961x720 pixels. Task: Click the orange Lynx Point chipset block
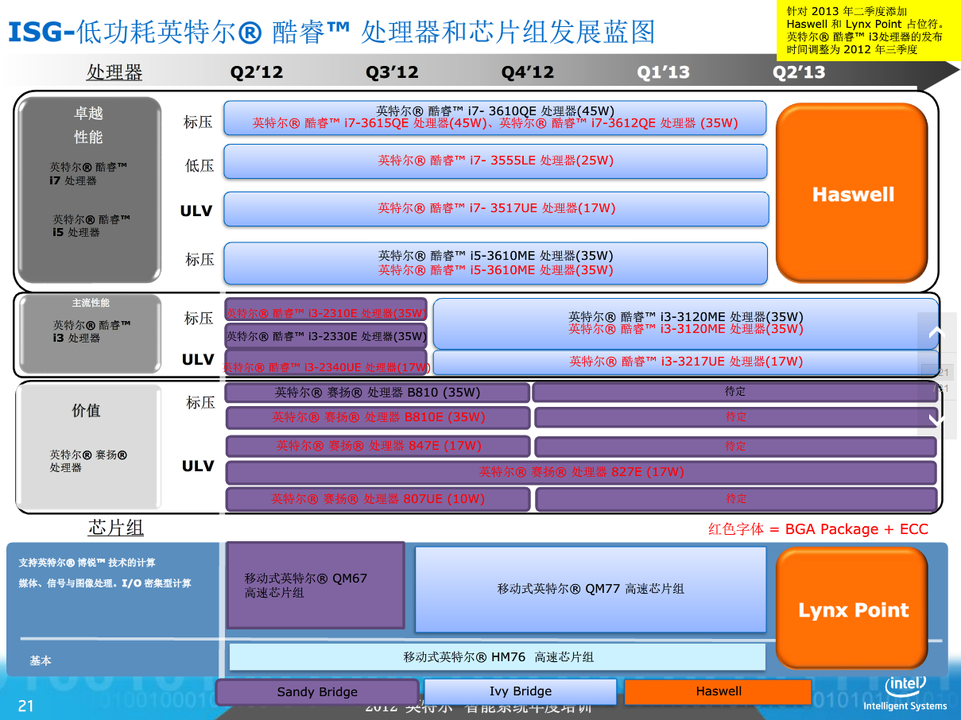(852, 609)
